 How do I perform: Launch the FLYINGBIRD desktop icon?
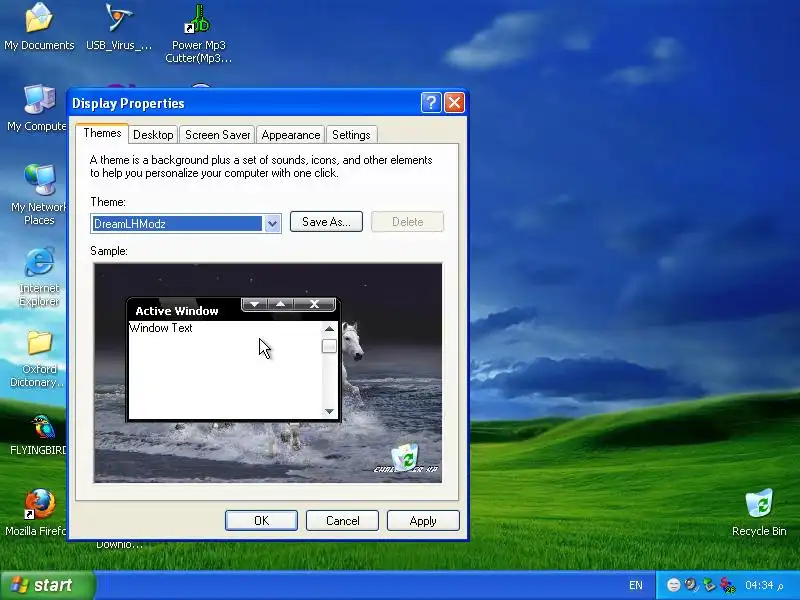[39, 435]
